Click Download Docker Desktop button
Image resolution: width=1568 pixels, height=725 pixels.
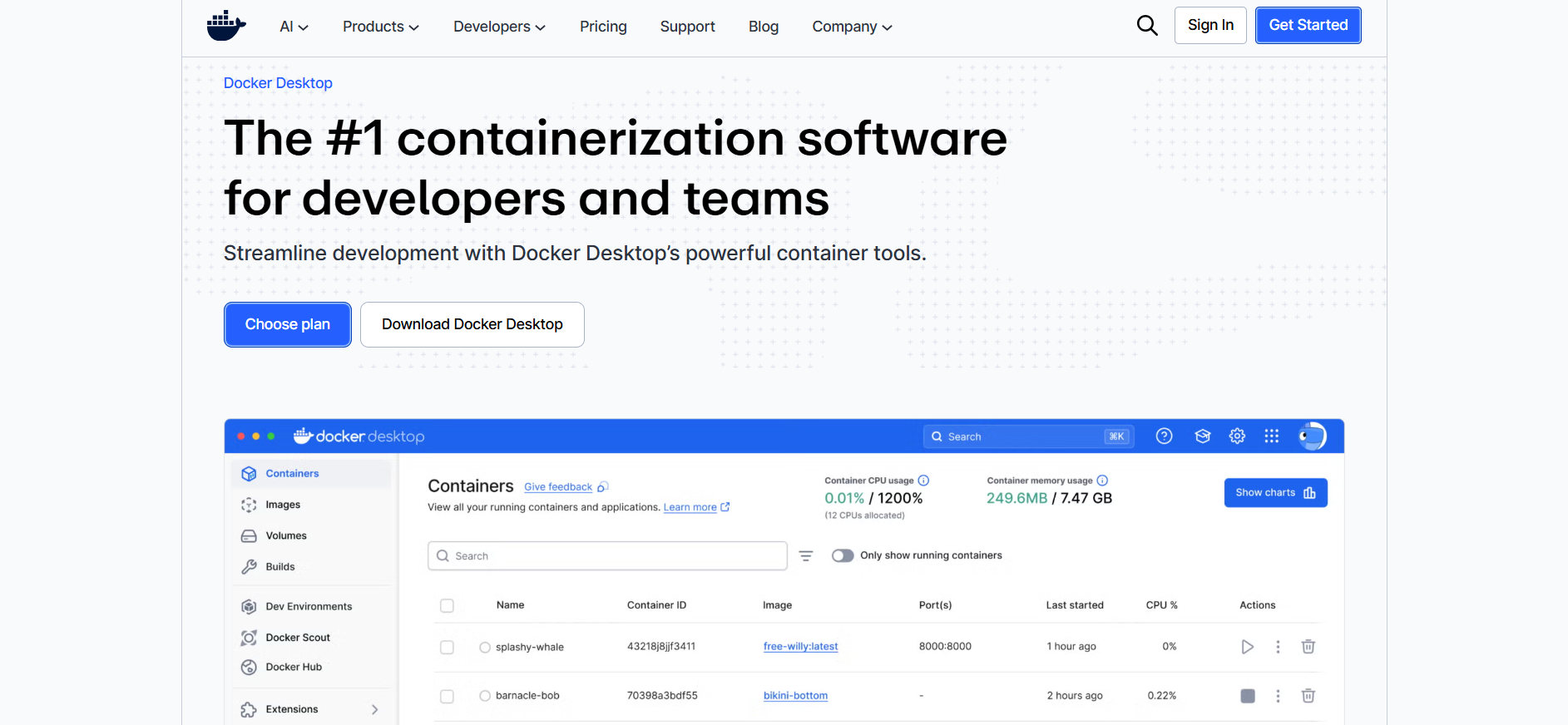[472, 324]
